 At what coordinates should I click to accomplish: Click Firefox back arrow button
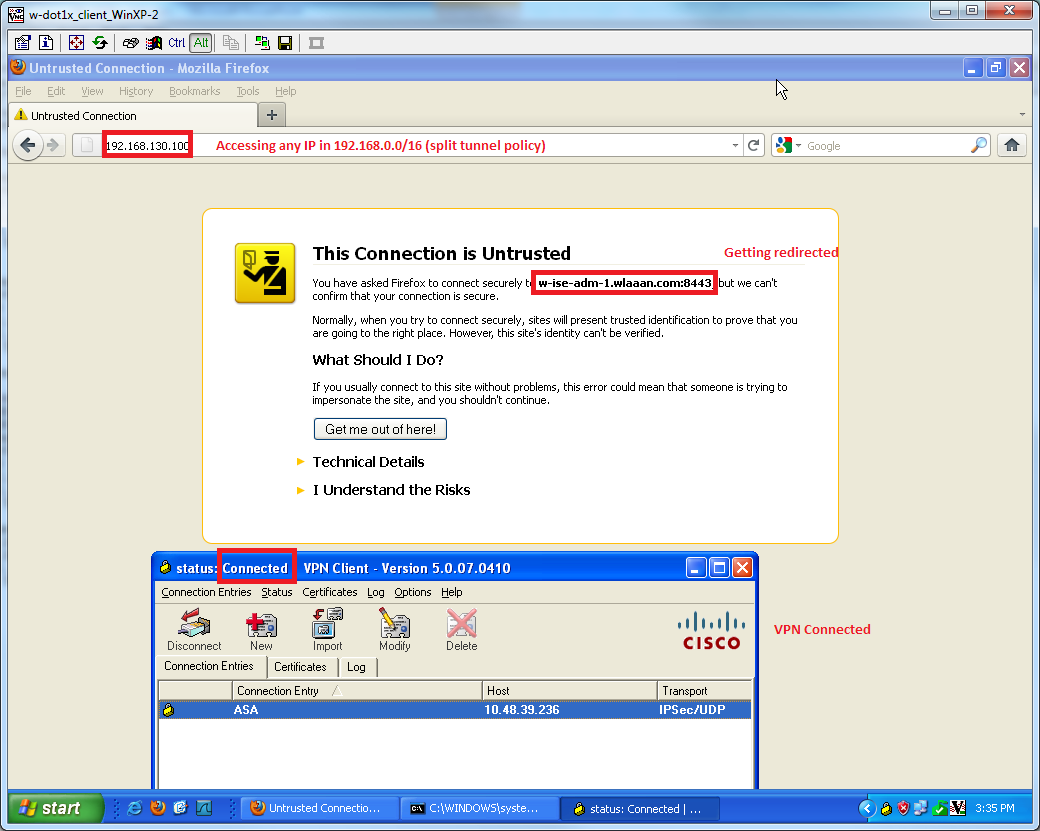pos(28,145)
